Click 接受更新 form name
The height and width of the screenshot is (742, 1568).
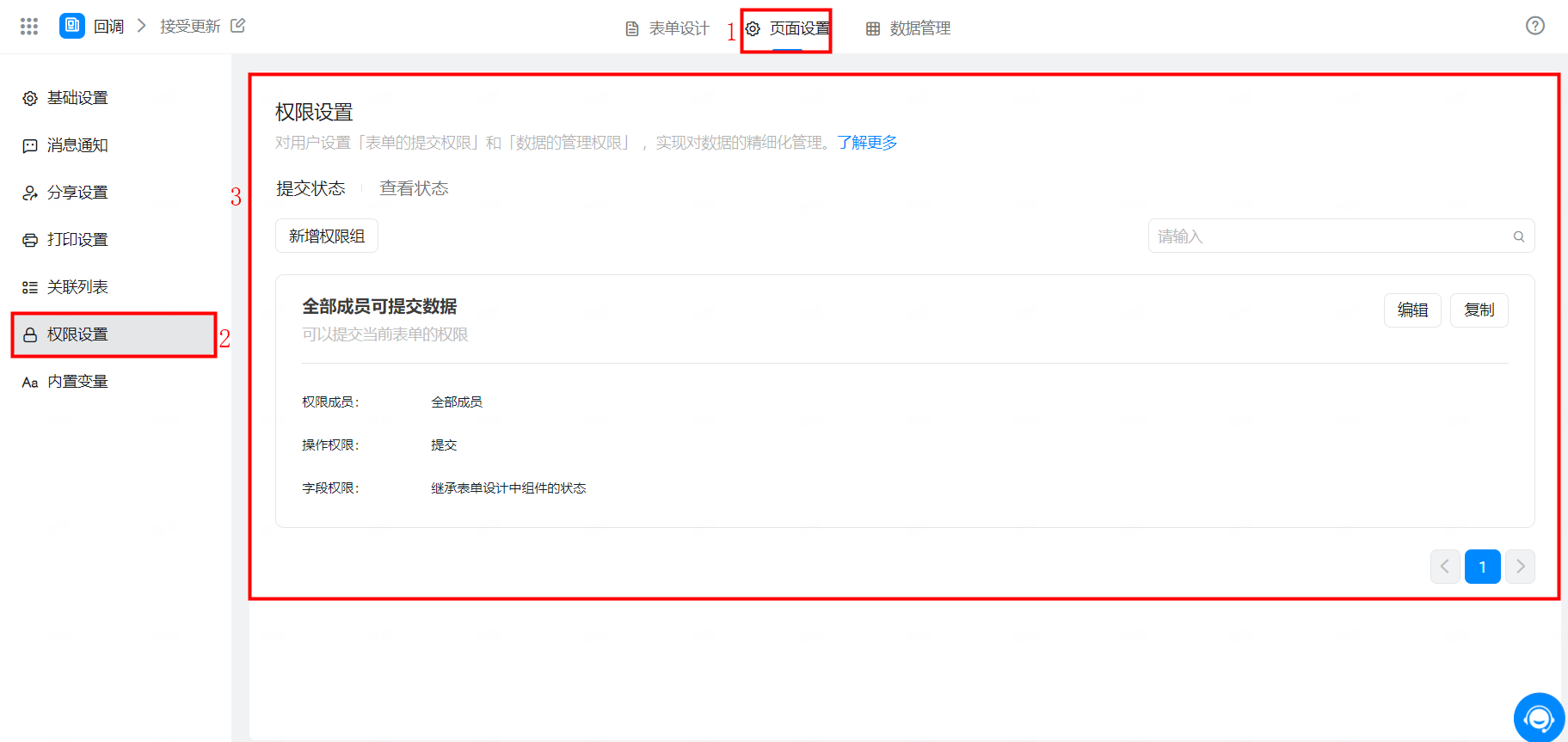click(x=190, y=27)
